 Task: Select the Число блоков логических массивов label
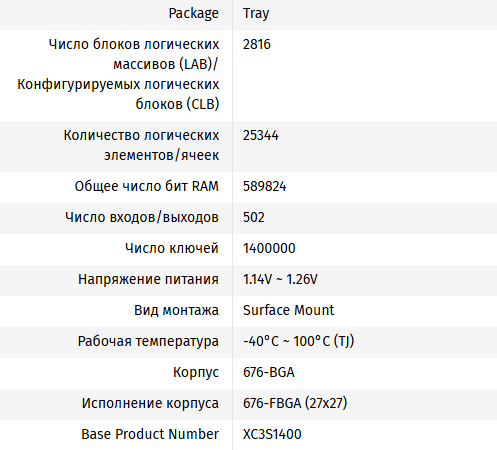tap(118, 74)
